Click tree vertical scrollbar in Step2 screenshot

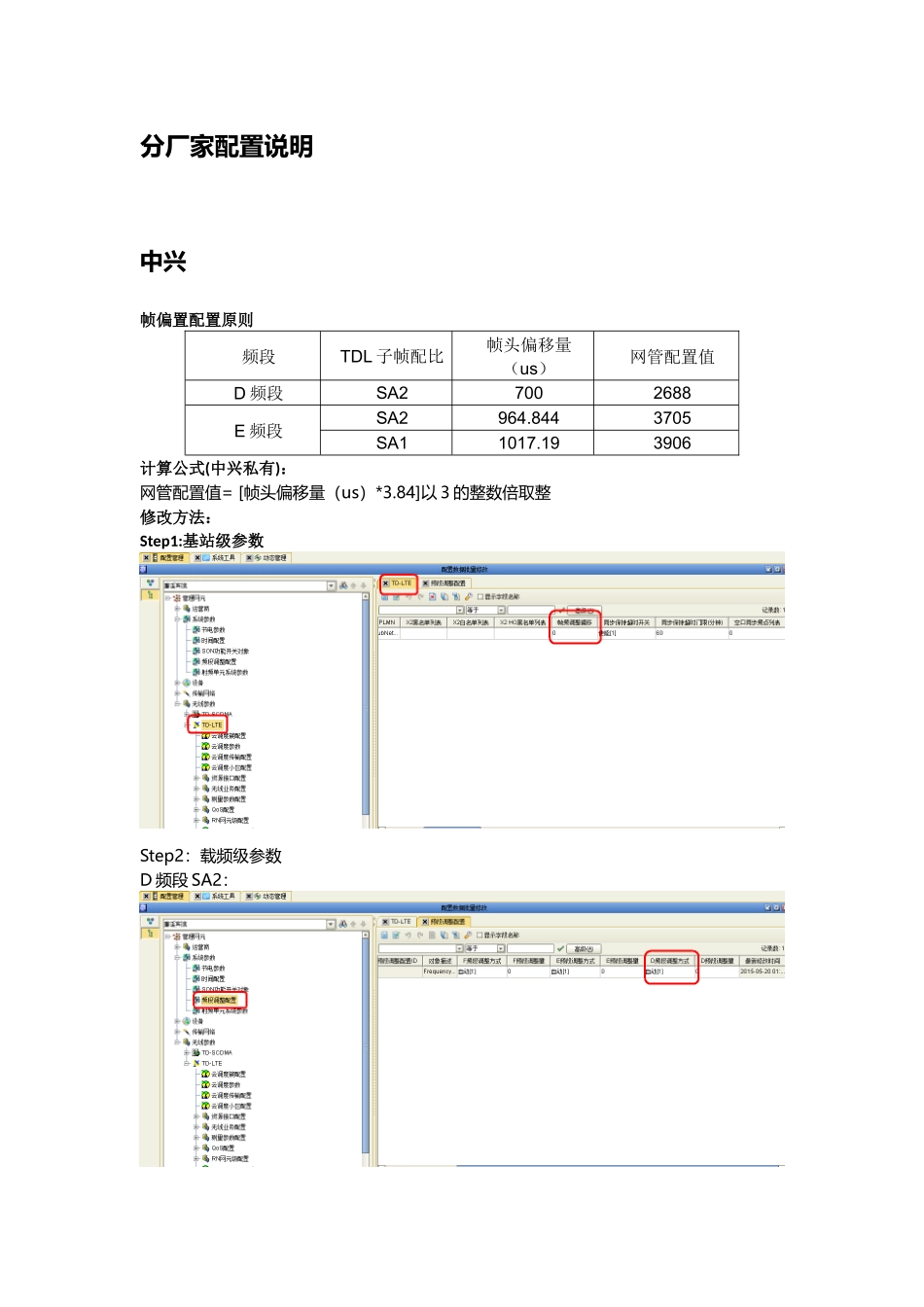[x=366, y=1043]
